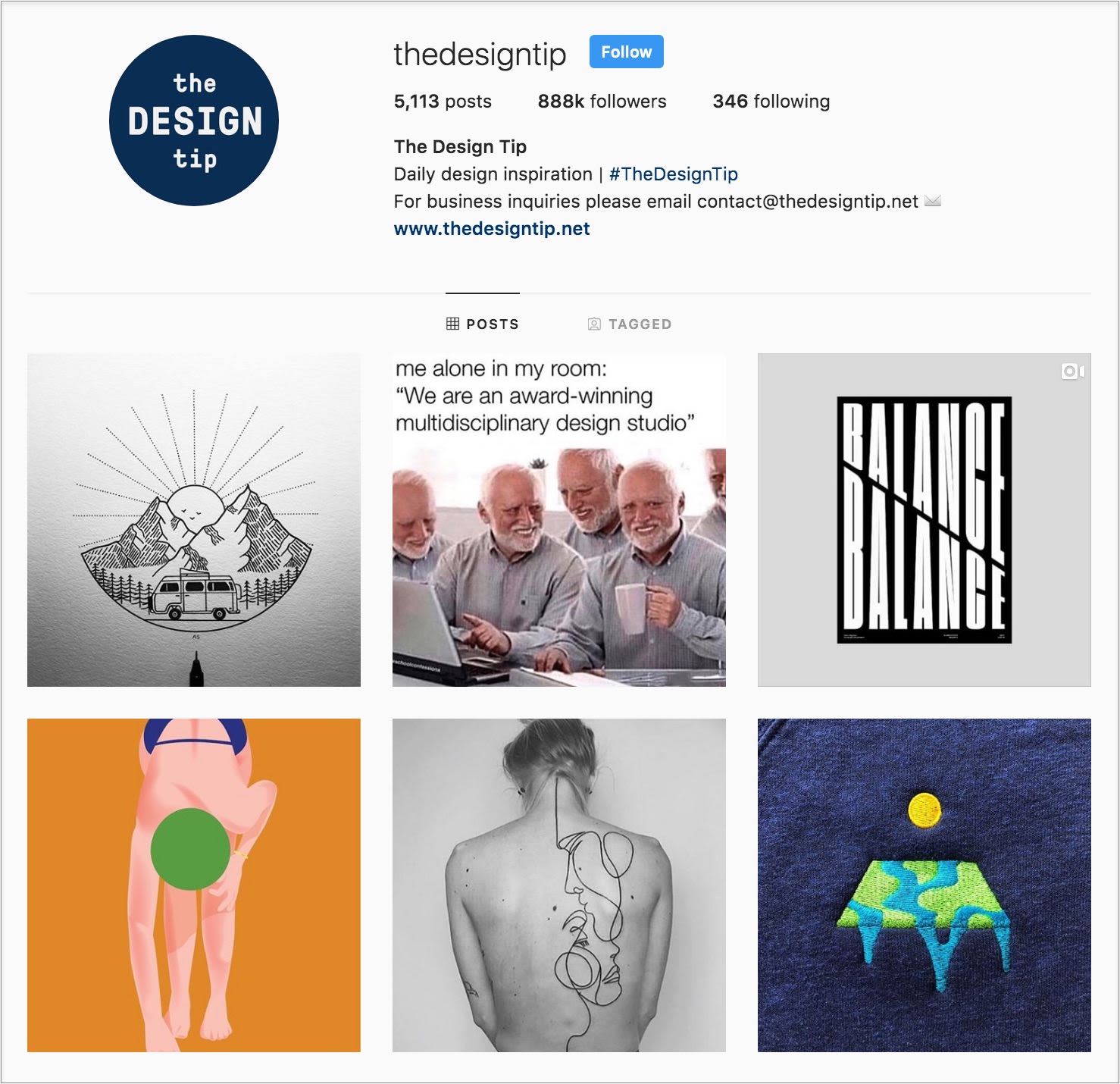The image size is (1120, 1084).
Task: Open the #TheDesignTip hashtag link
Action: tap(673, 174)
